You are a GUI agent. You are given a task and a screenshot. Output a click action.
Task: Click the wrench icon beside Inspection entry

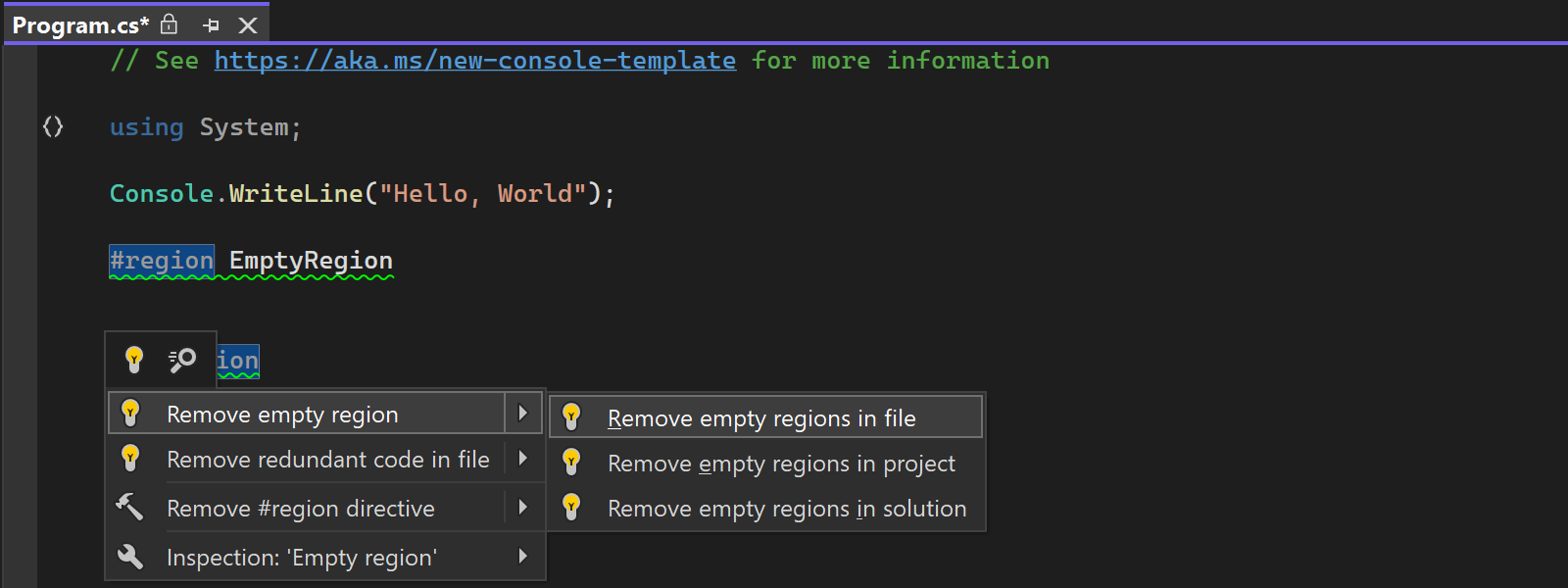(129, 557)
